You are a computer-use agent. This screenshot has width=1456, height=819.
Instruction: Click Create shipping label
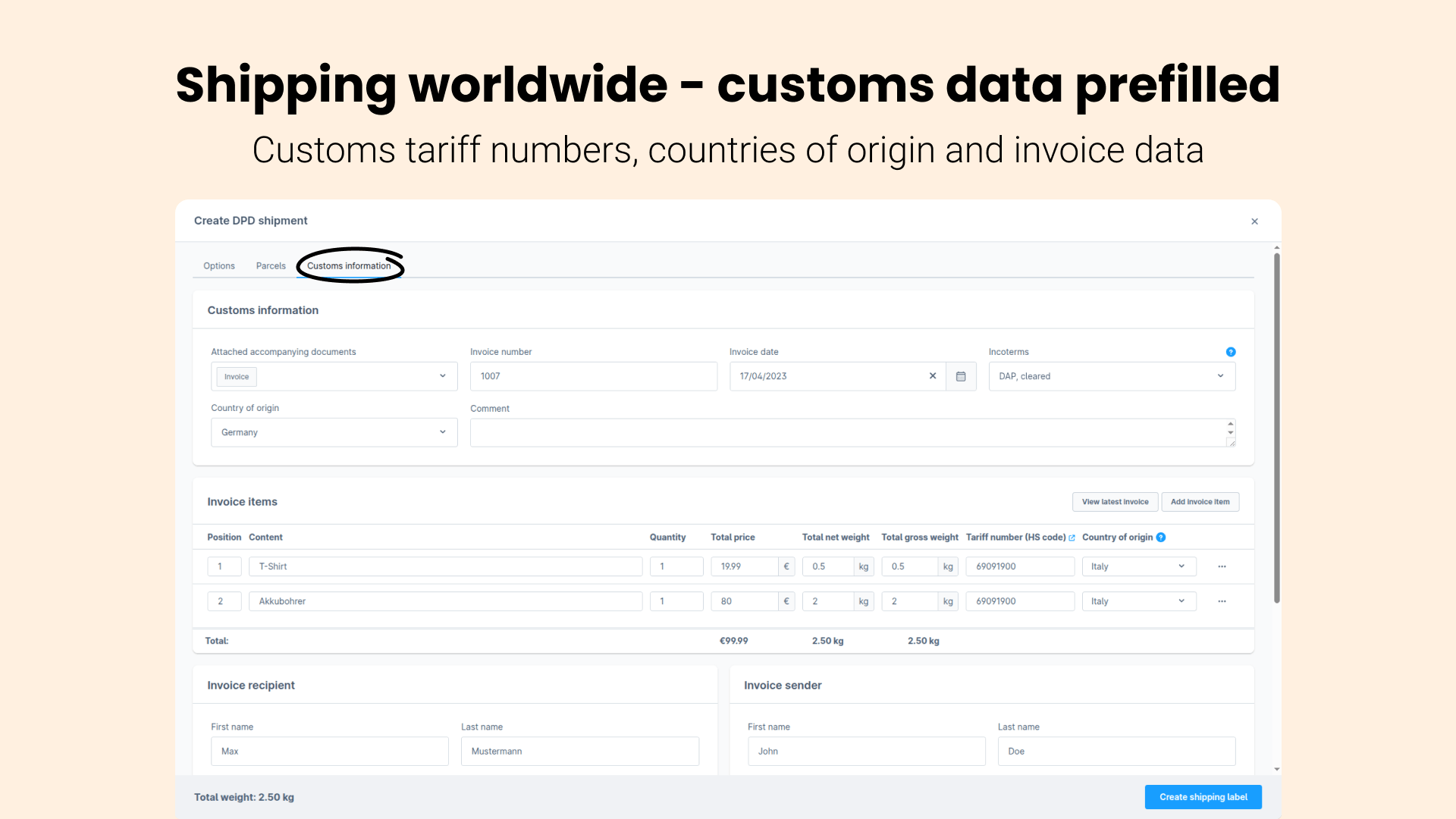click(1203, 797)
